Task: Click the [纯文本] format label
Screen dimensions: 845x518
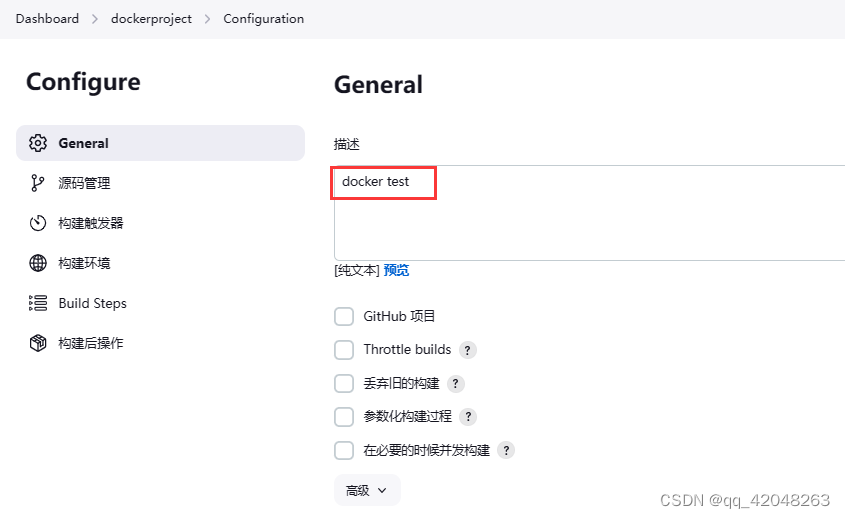Action: 357,270
